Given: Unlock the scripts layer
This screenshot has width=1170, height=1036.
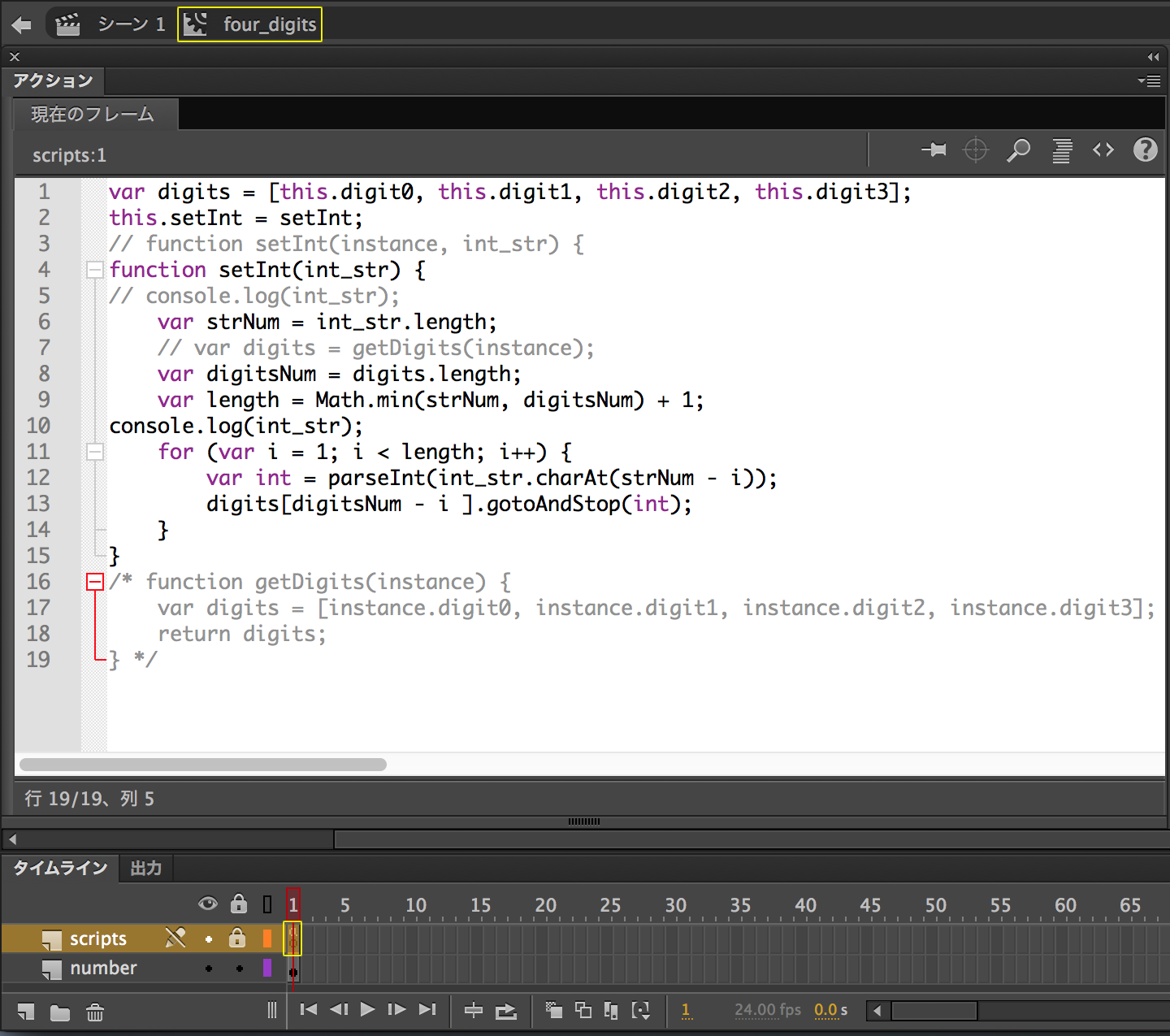Looking at the screenshot, I should (237, 938).
